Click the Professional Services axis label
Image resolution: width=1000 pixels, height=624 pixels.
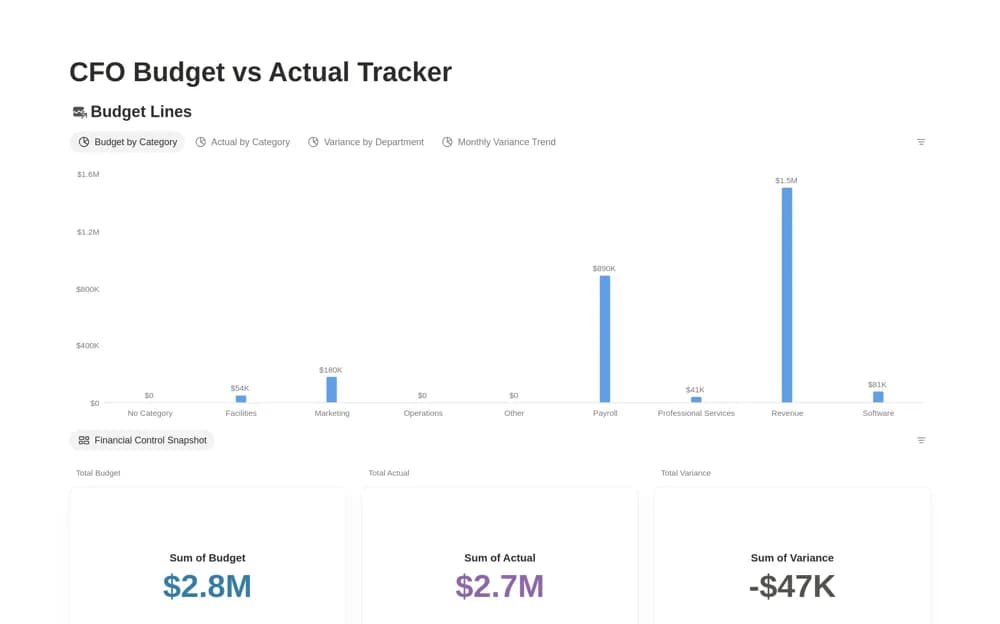tap(696, 413)
